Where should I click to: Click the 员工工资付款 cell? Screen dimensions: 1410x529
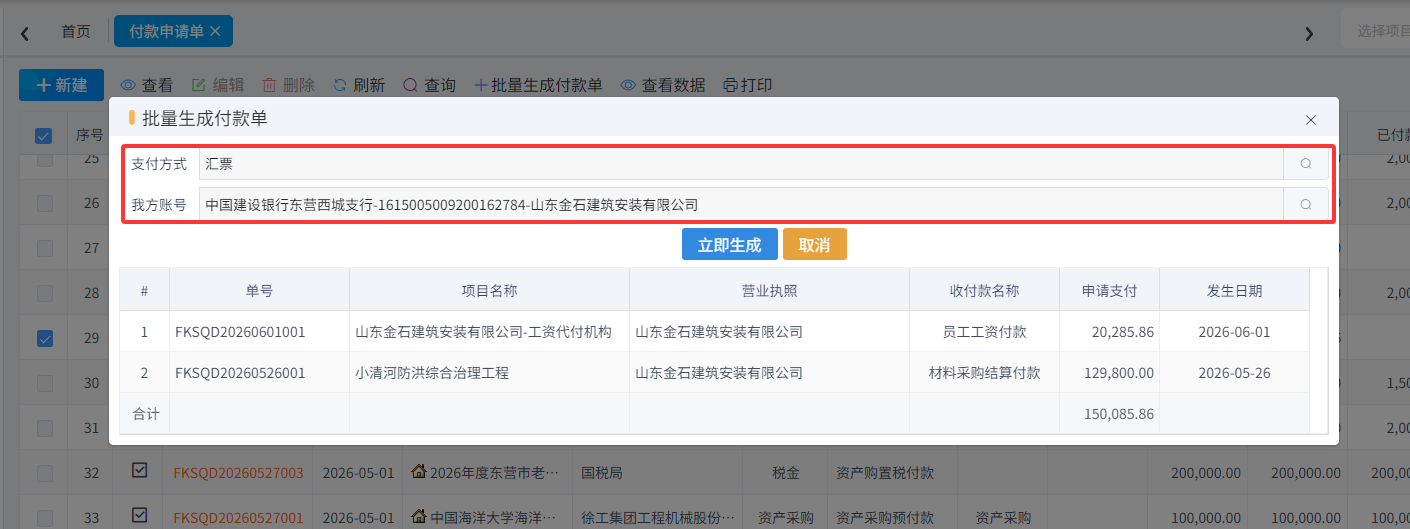click(985, 332)
